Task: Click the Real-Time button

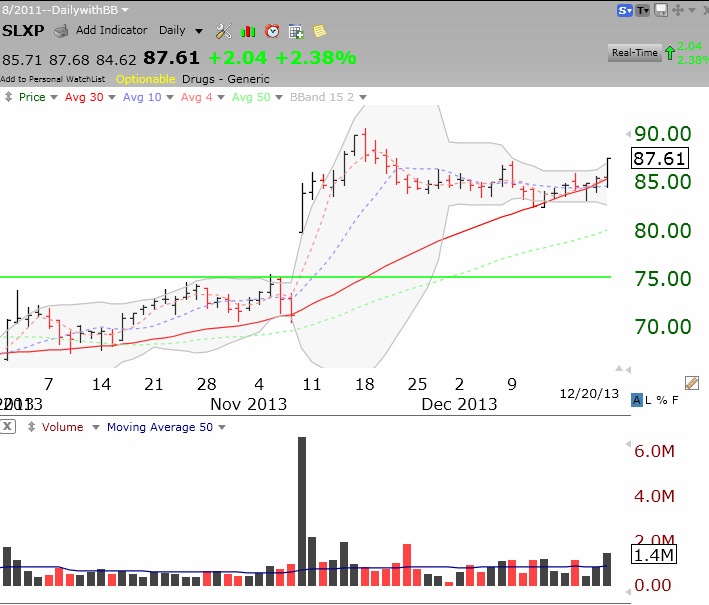Action: click(x=633, y=52)
